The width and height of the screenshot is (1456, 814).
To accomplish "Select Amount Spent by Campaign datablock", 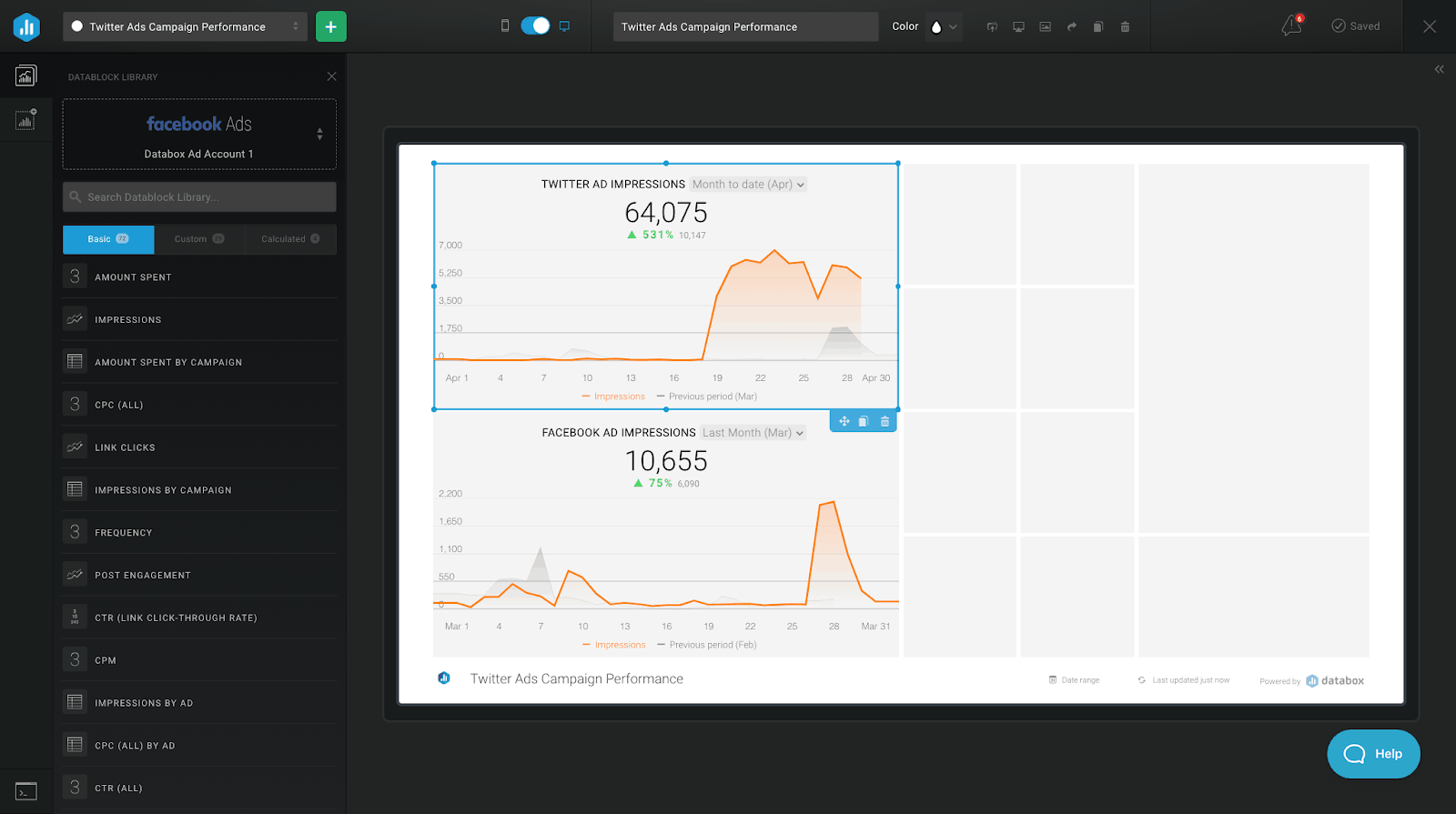I will point(199,362).
